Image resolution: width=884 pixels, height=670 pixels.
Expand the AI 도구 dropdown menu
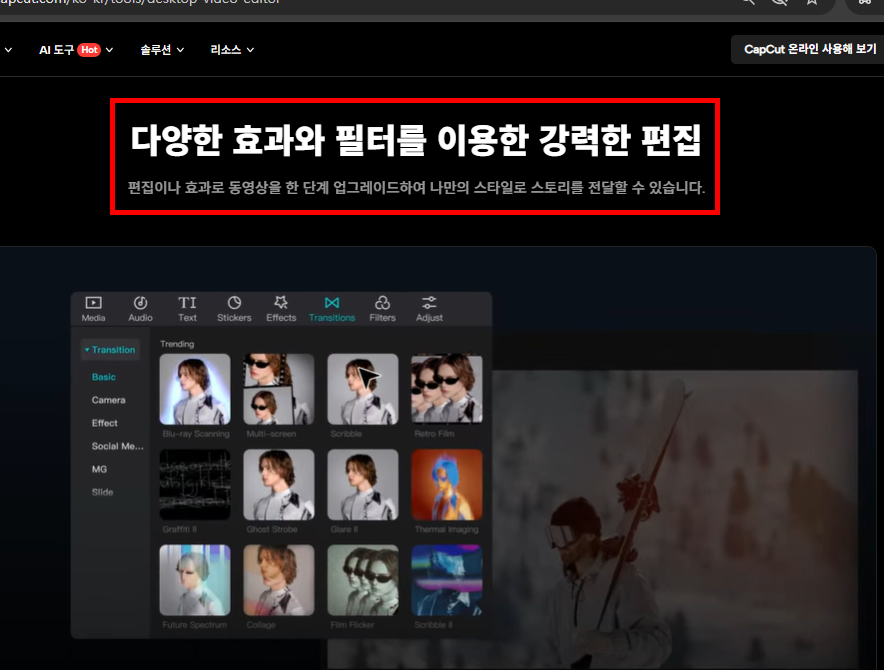pyautogui.click(x=75, y=49)
